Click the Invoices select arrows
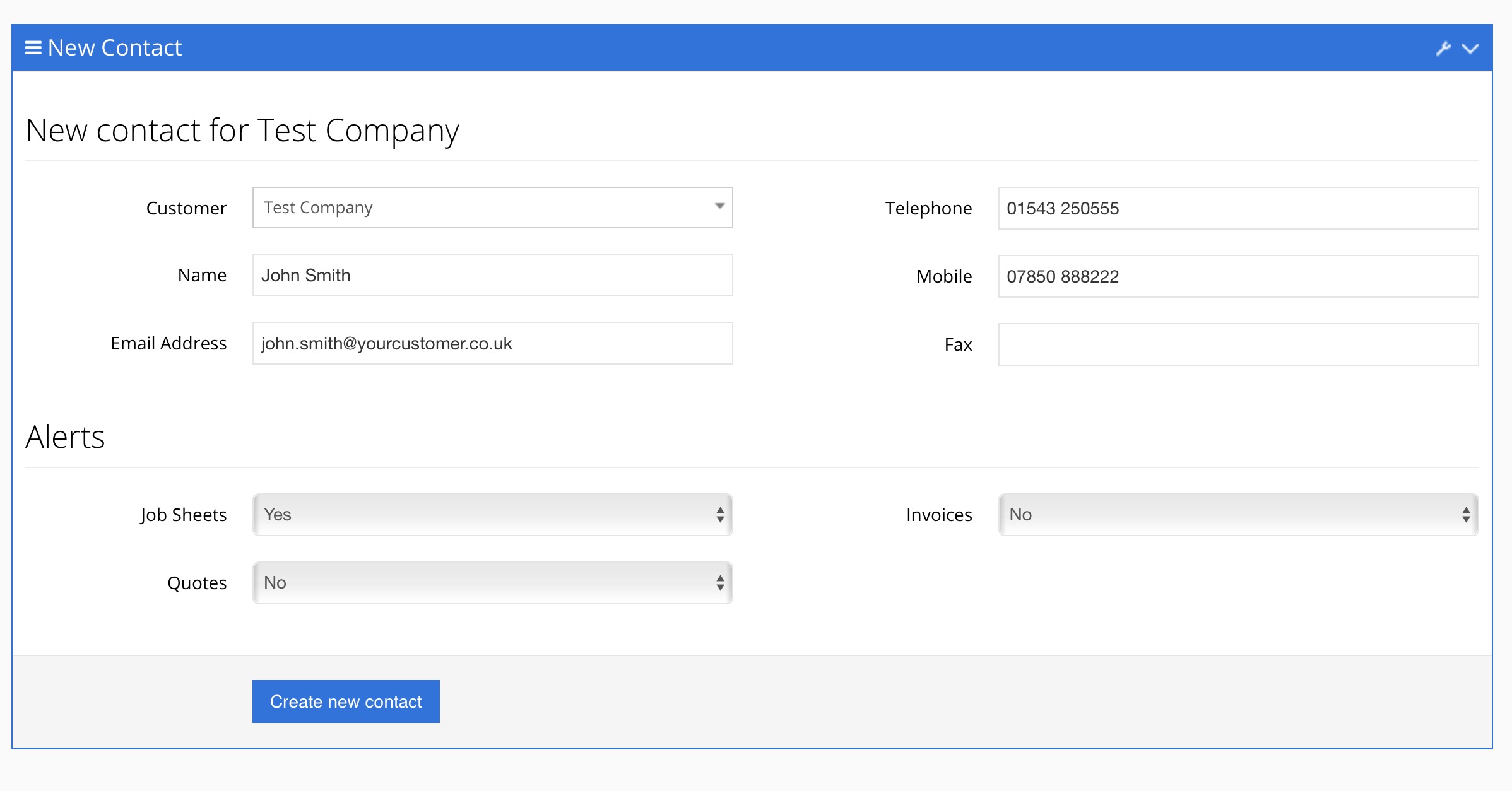The image size is (1512, 791). click(x=1465, y=515)
